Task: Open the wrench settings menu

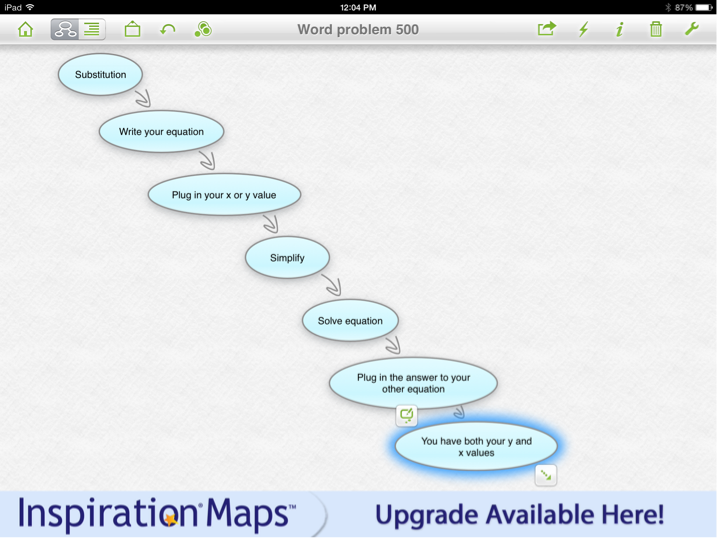Action: [x=691, y=29]
